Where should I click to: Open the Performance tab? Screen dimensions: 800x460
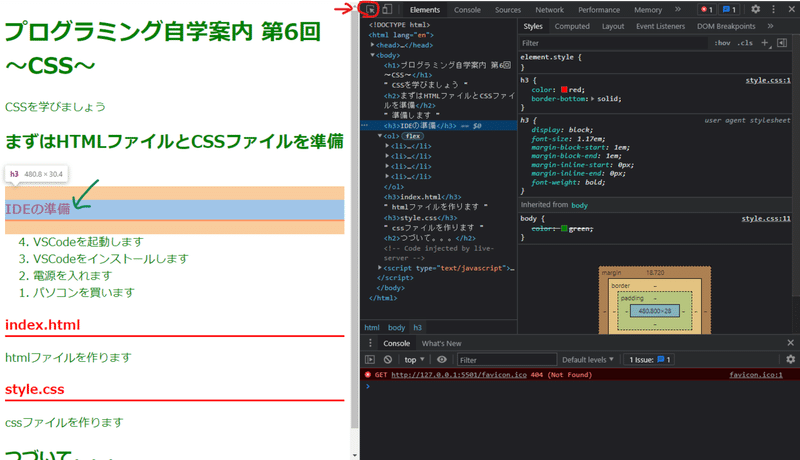599,10
